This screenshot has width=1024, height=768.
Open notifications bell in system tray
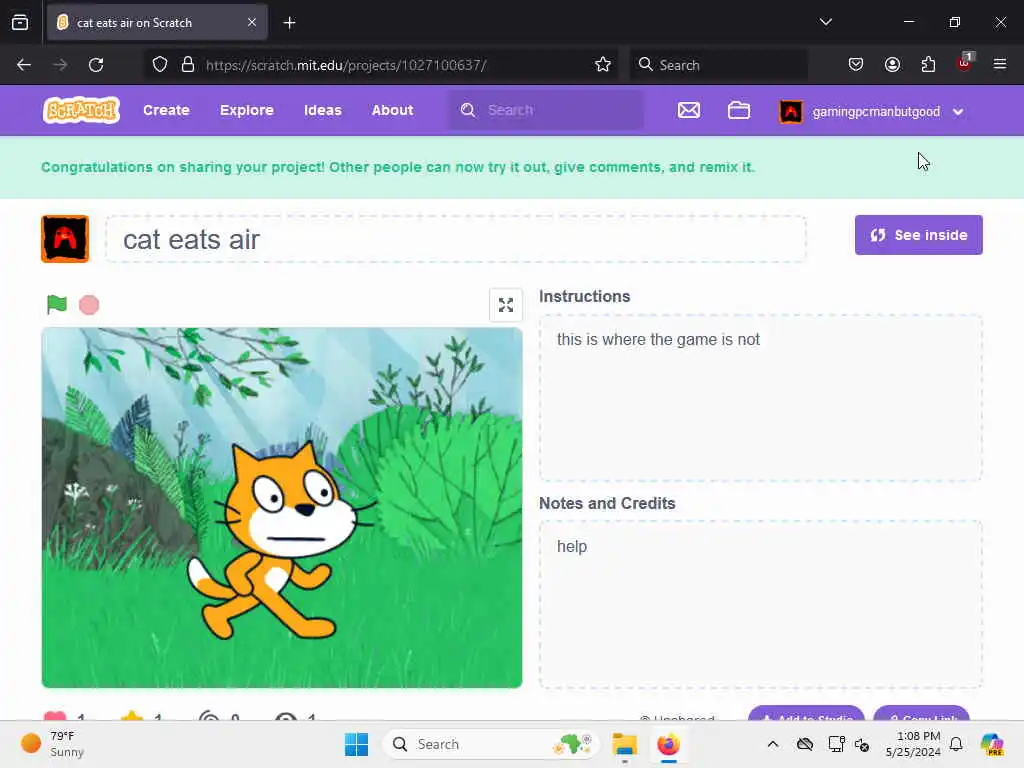[956, 744]
